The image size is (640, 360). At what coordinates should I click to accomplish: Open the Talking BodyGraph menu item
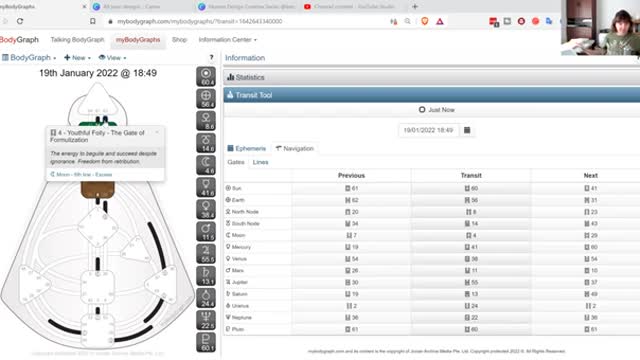click(77, 40)
